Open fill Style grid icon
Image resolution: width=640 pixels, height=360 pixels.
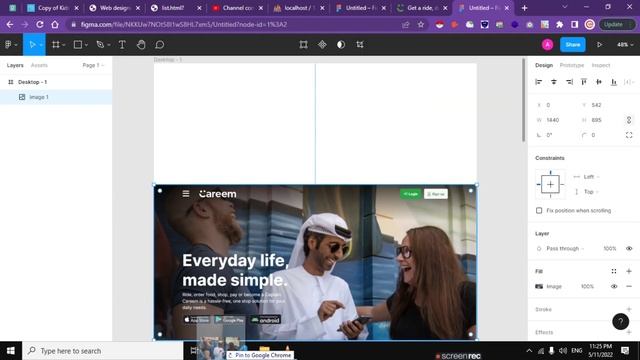click(614, 271)
